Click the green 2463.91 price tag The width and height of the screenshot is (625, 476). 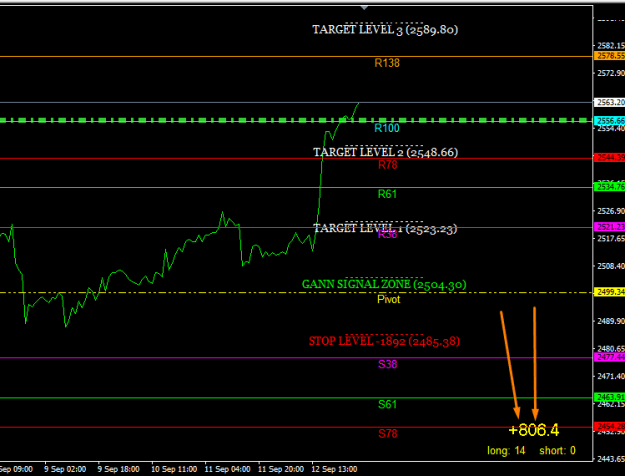pyautogui.click(x=609, y=397)
